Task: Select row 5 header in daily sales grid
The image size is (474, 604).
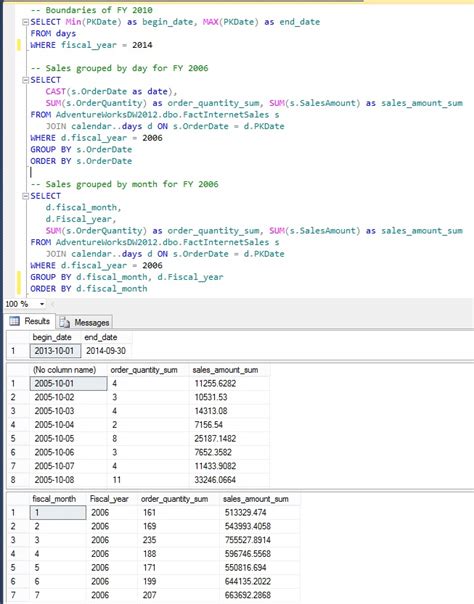Action: [x=13, y=439]
